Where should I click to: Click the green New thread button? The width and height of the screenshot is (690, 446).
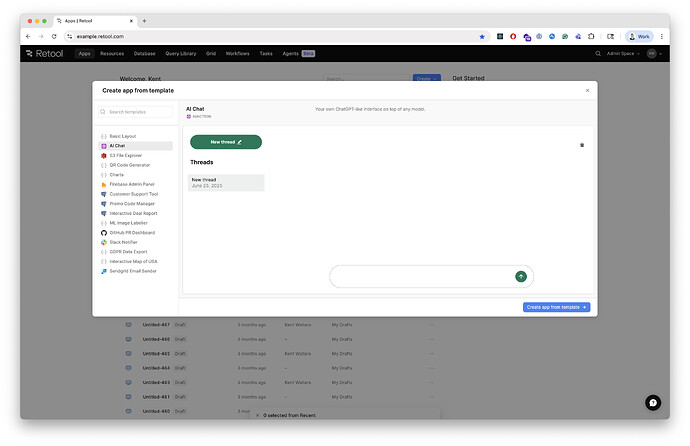(226, 142)
